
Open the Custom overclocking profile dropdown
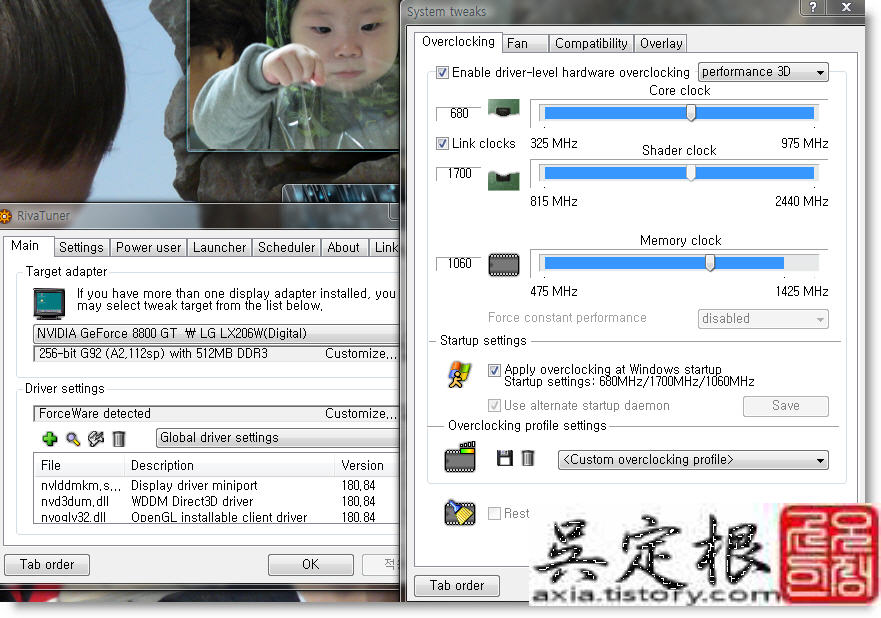[693, 460]
